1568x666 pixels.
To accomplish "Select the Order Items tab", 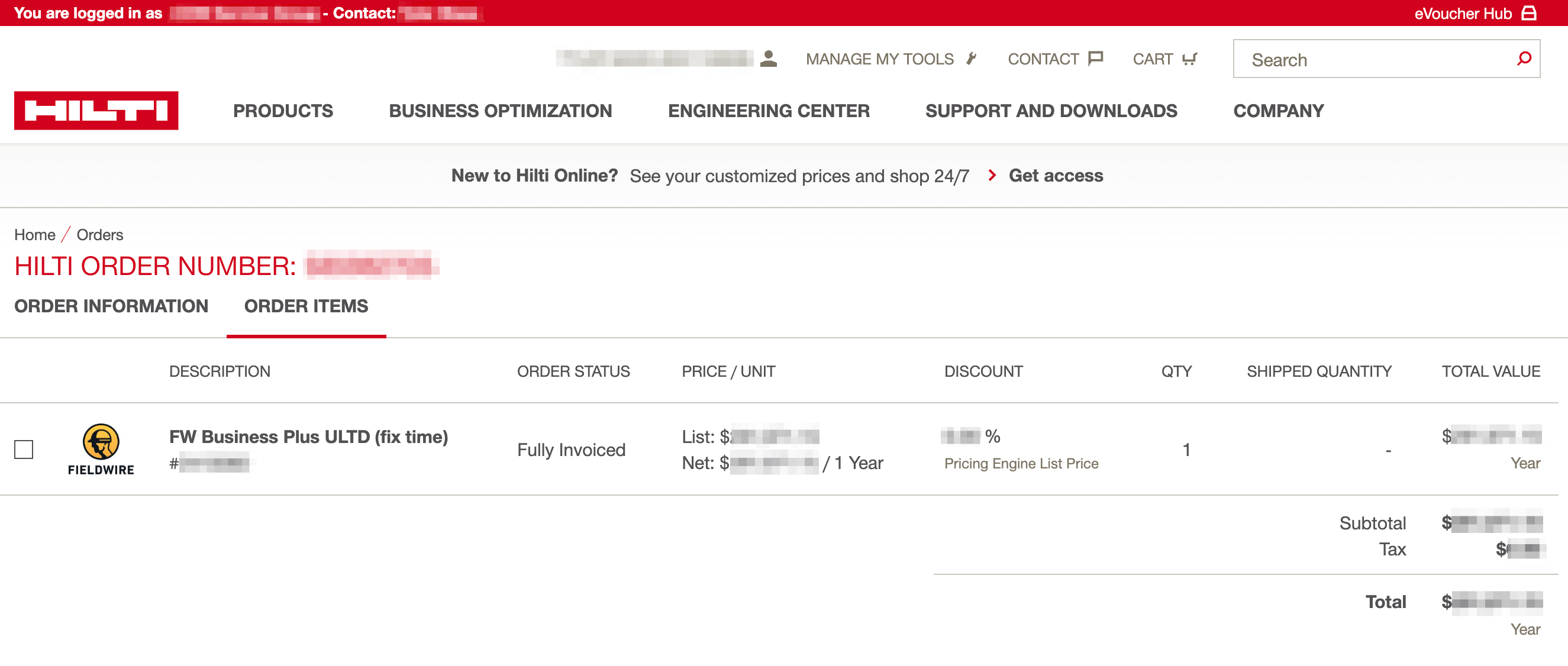I will click(306, 306).
